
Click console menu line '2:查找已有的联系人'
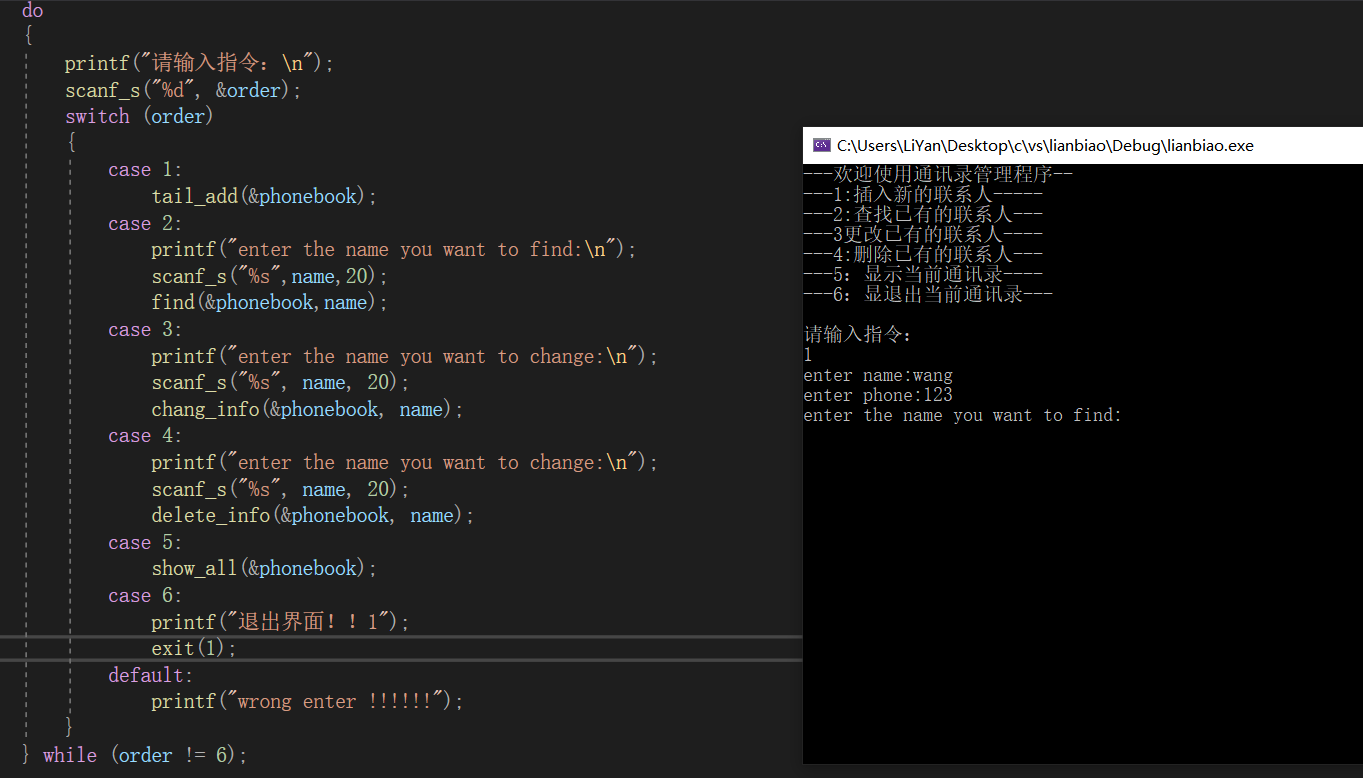(x=923, y=214)
